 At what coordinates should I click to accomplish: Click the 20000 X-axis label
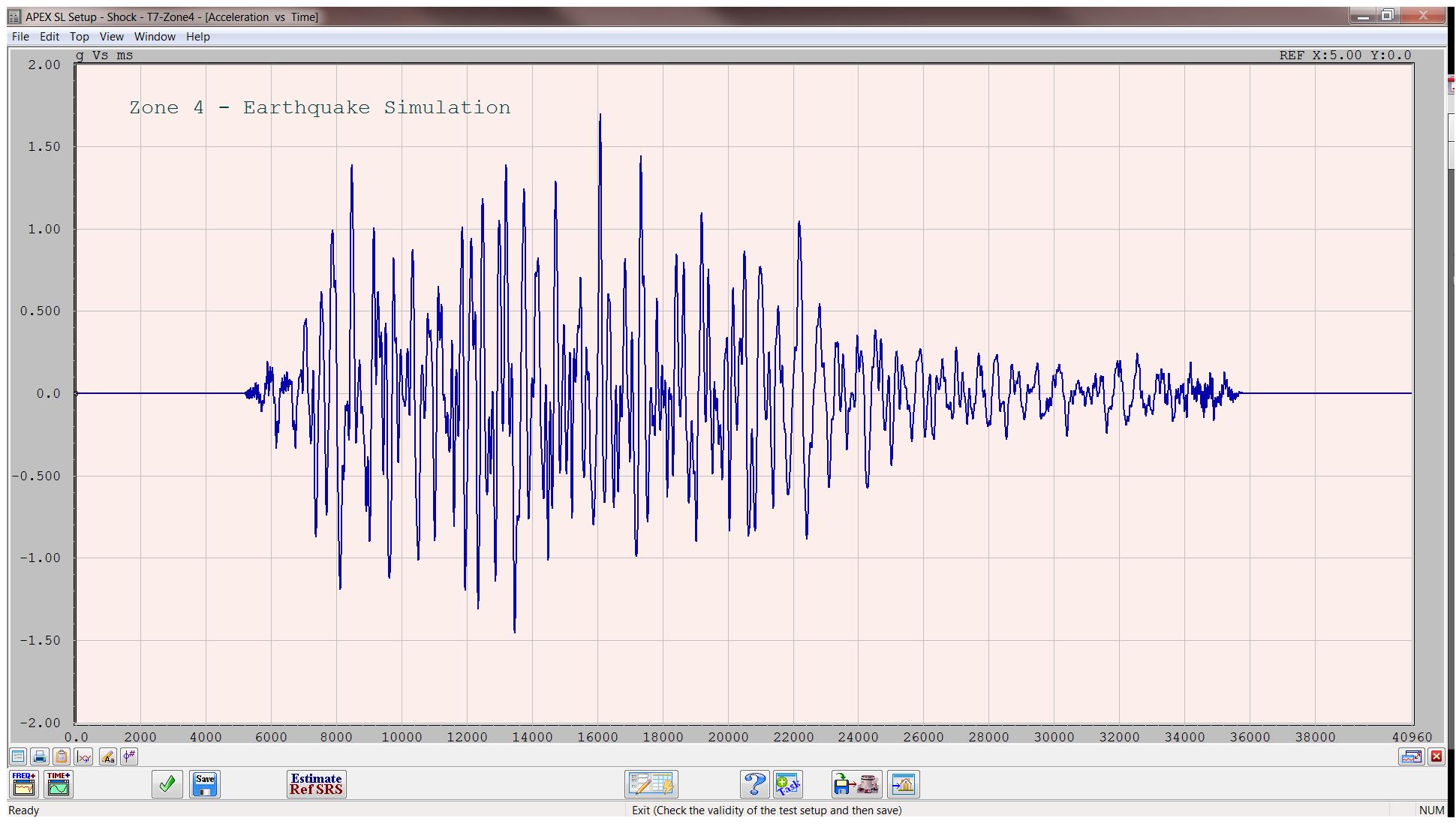click(728, 737)
